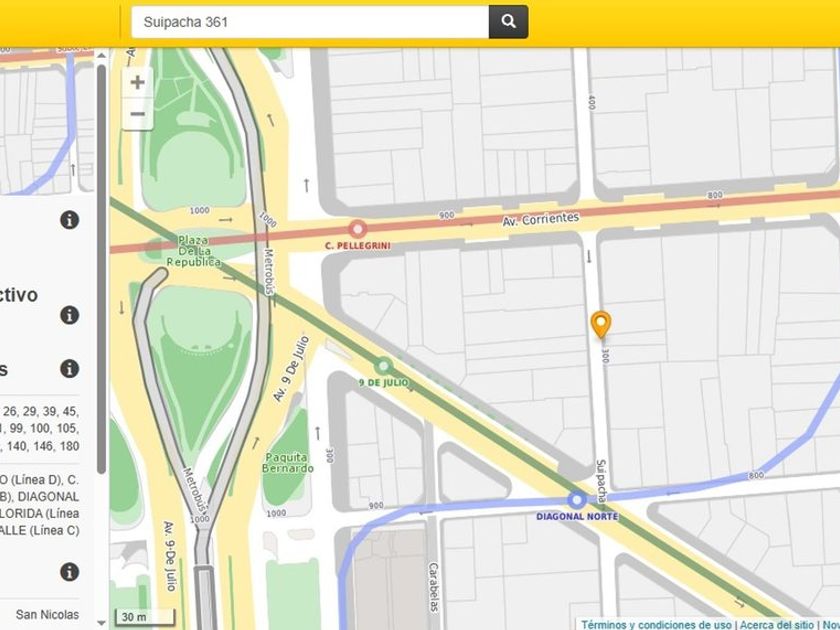Zoom in the map with plus button

(x=138, y=82)
